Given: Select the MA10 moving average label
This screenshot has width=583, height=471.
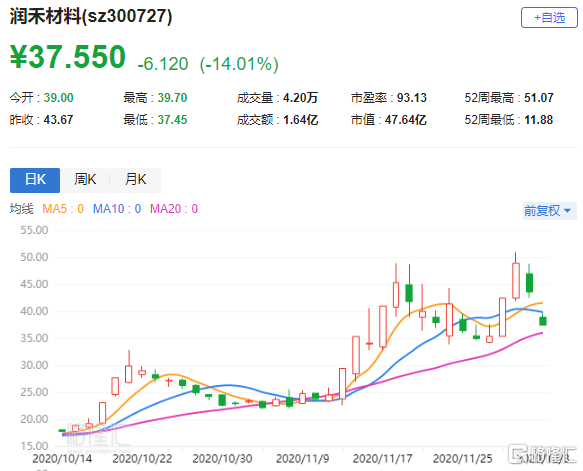Looking at the screenshot, I should [x=117, y=209].
